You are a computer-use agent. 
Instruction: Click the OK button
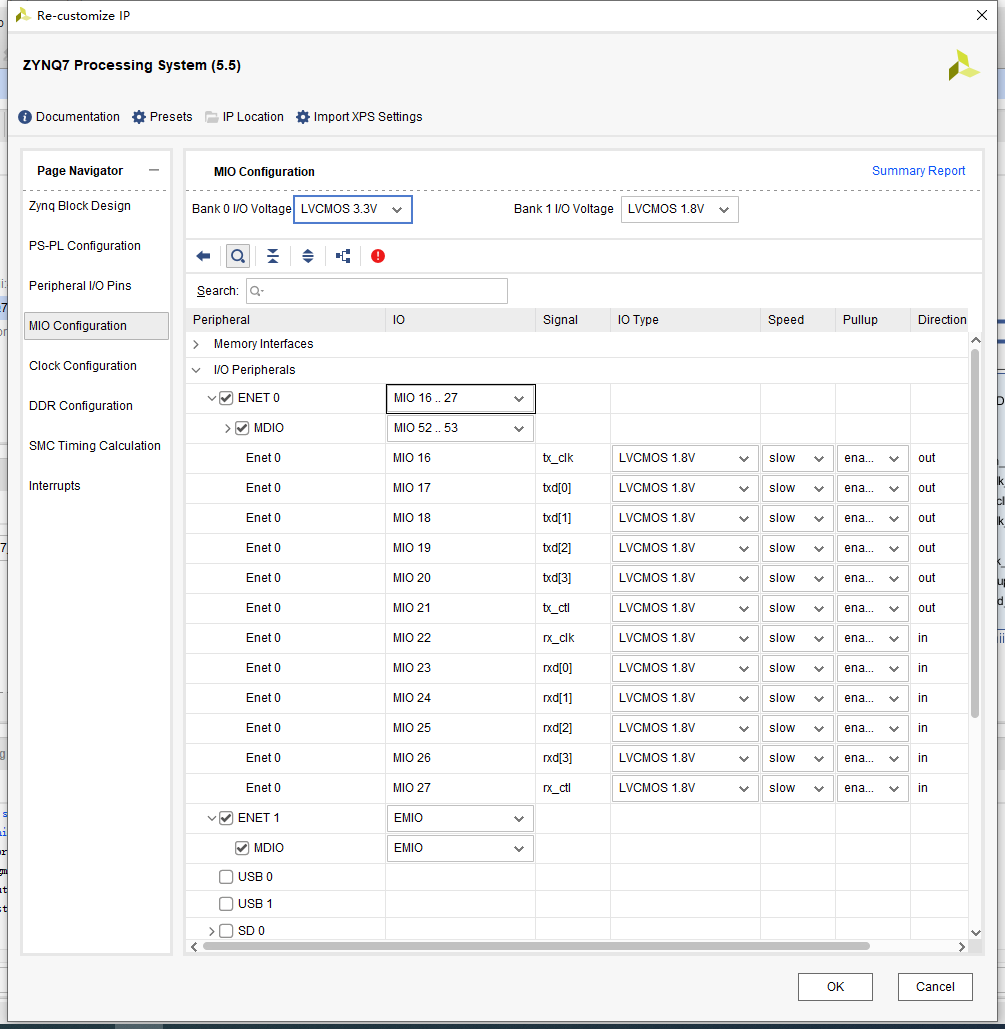point(835,986)
